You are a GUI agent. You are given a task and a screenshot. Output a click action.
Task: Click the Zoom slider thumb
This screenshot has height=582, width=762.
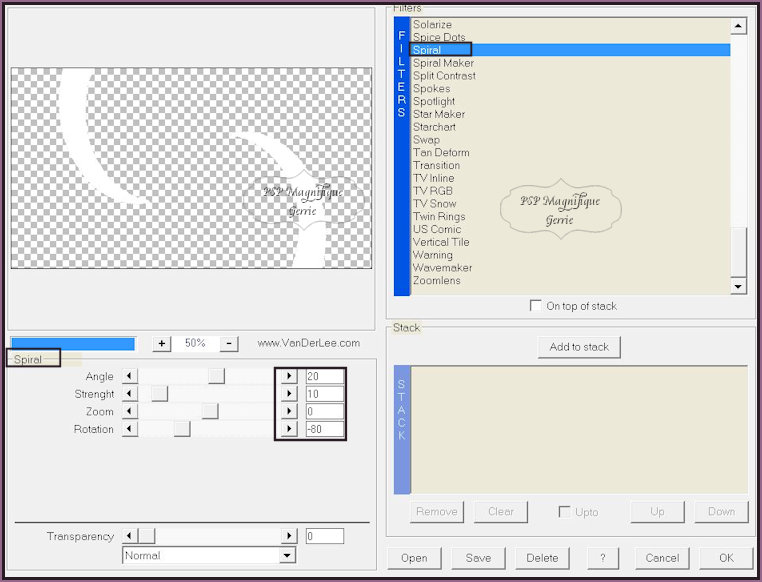point(210,411)
